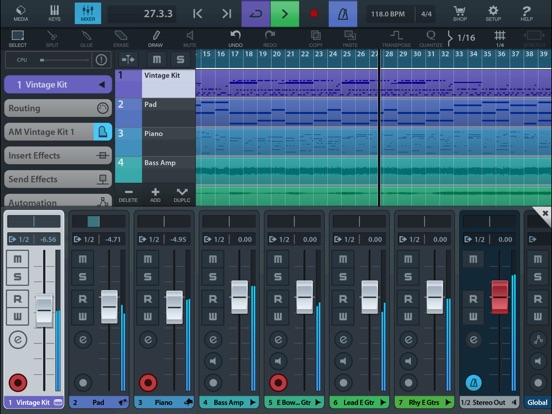The width and height of the screenshot is (552, 414).
Task: Mute the Vintage Kit mixer channel
Action: pyautogui.click(x=17, y=259)
